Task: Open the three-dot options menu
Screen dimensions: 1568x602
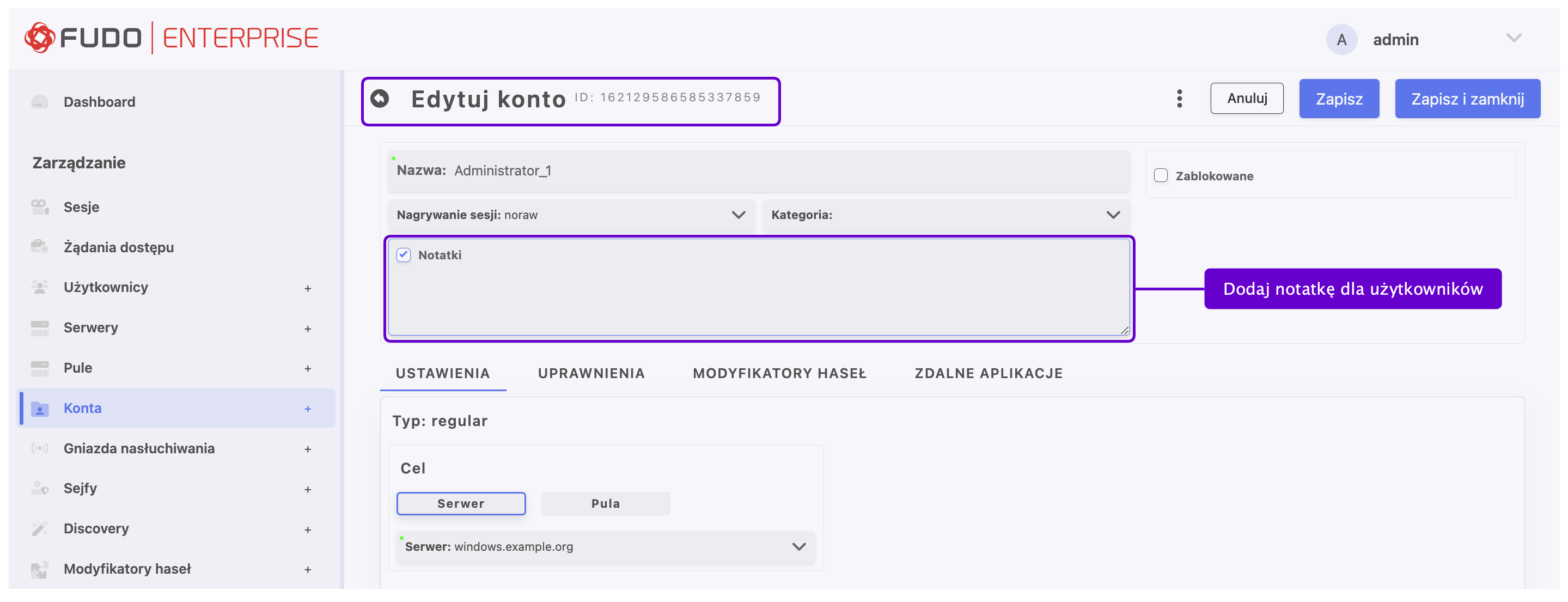Action: [1179, 99]
